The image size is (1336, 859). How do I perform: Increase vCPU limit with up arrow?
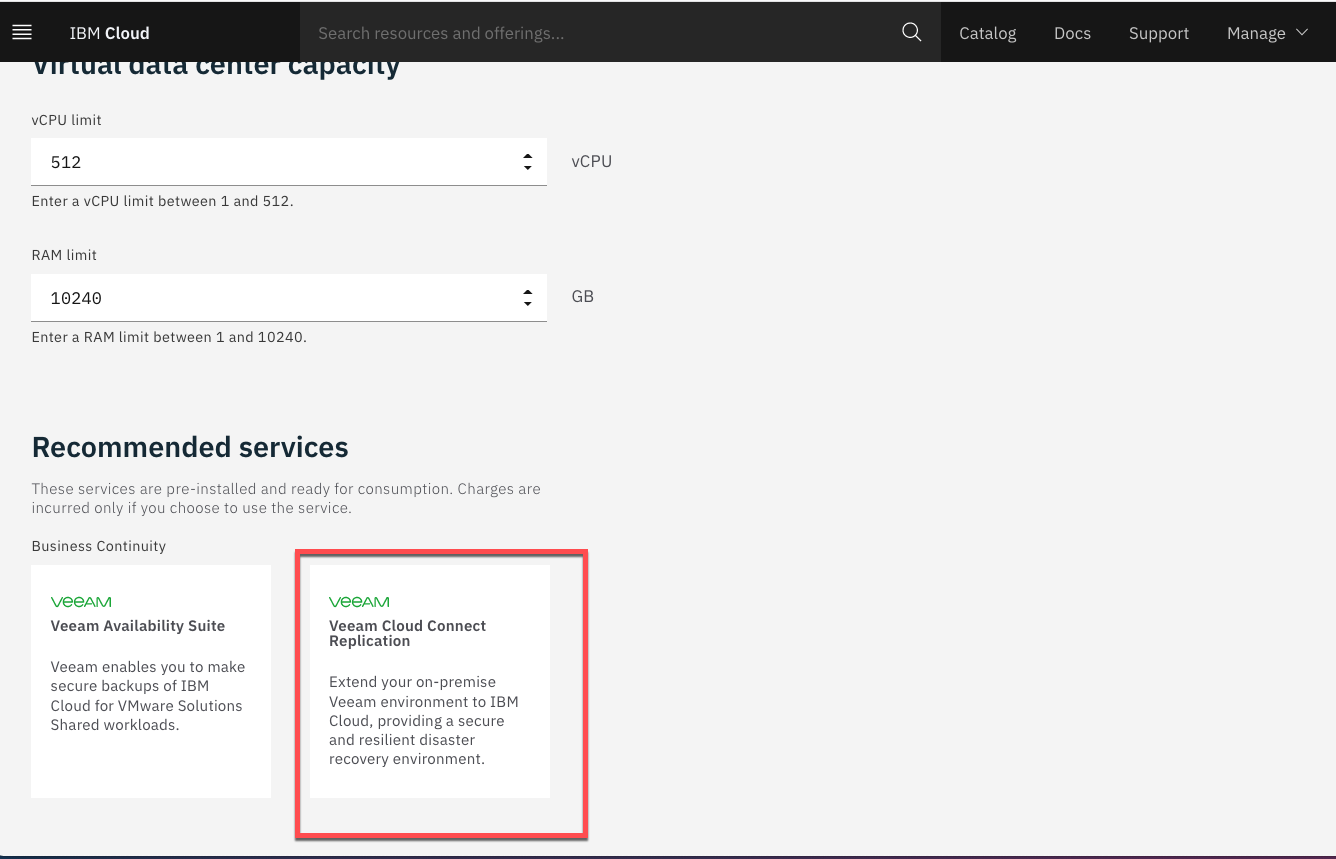(527, 156)
